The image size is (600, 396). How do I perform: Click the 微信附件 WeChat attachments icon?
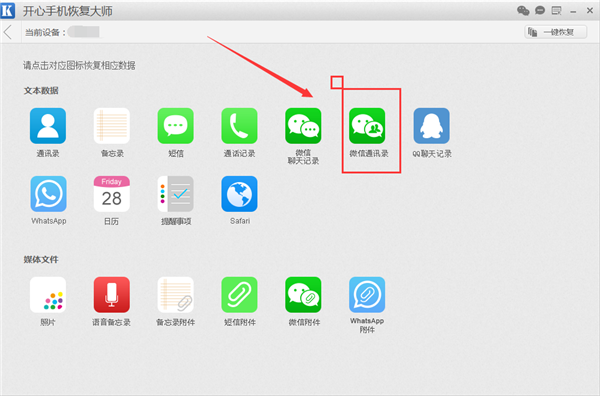pos(303,295)
